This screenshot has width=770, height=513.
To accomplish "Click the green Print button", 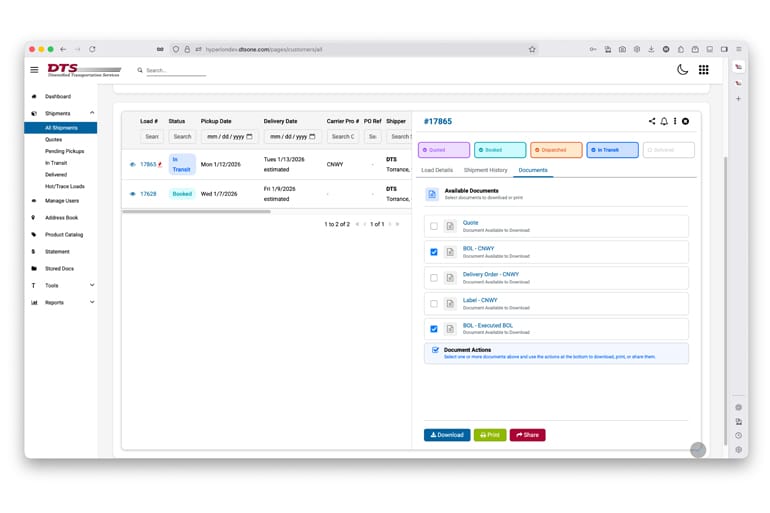I will coord(490,435).
